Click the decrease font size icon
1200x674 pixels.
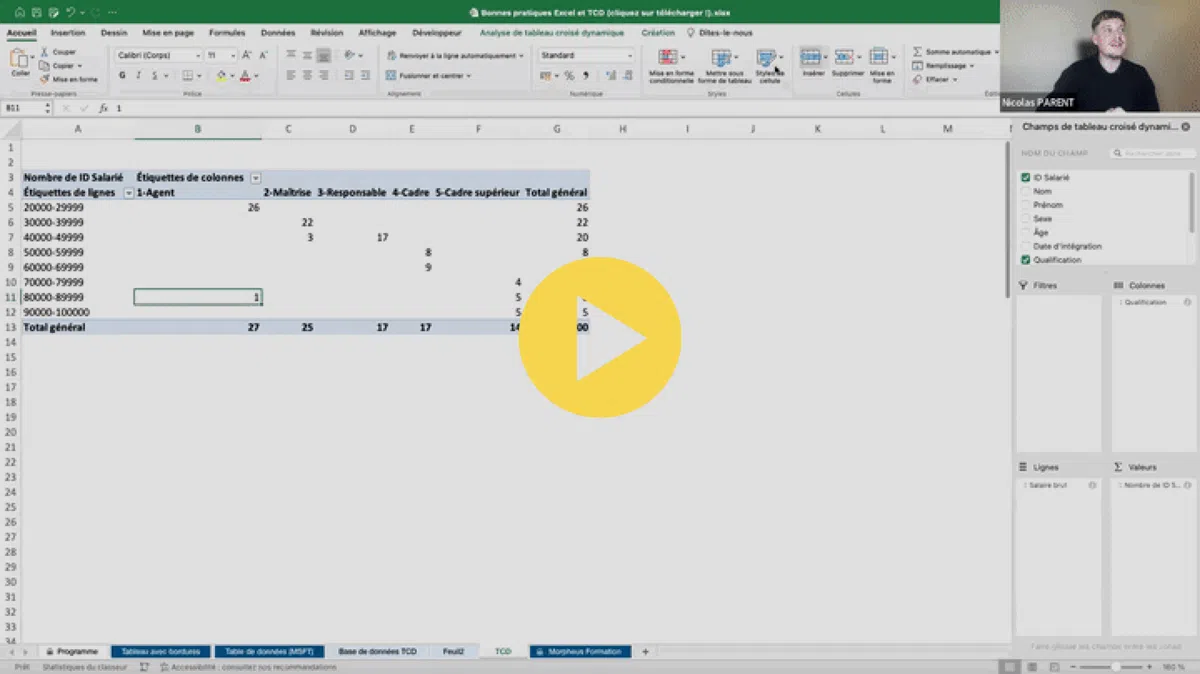[x=261, y=55]
